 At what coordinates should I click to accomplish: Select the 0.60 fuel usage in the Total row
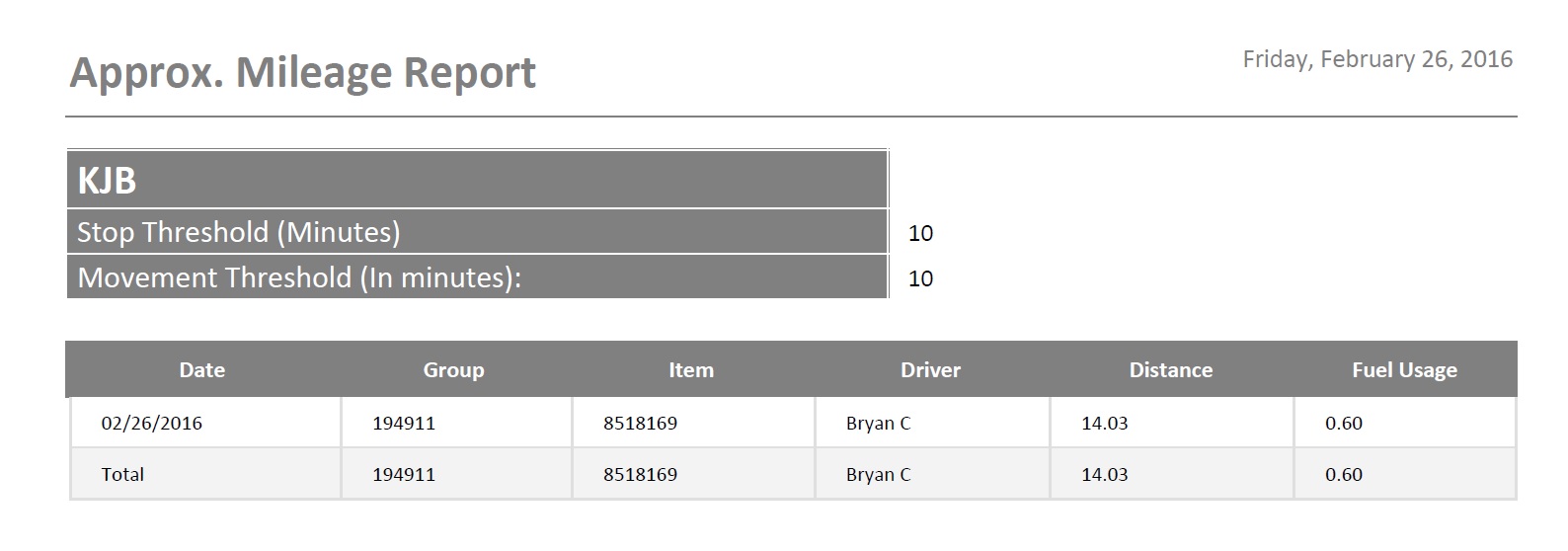pos(1344,475)
